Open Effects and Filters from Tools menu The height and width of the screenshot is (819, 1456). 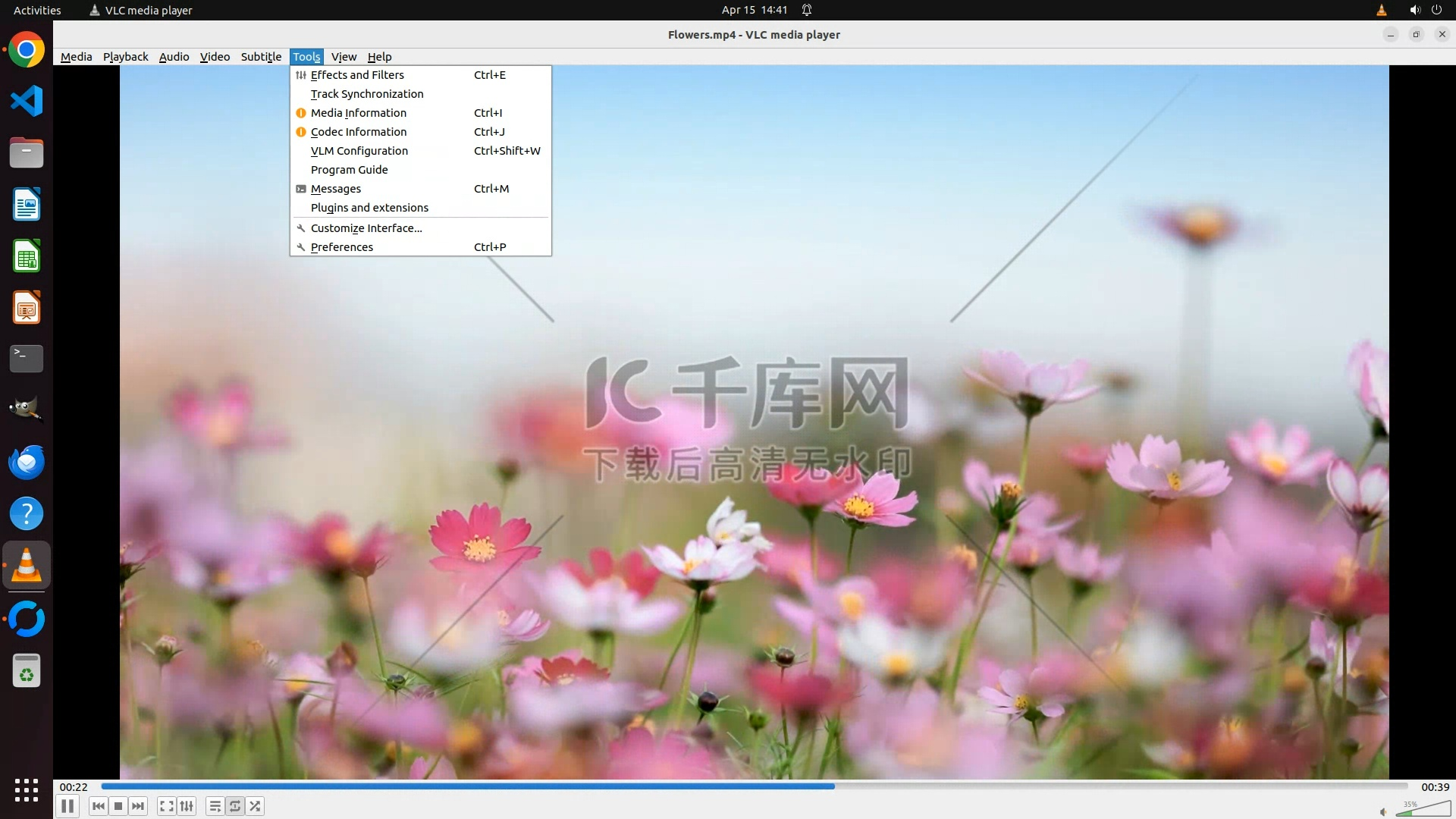point(357,75)
